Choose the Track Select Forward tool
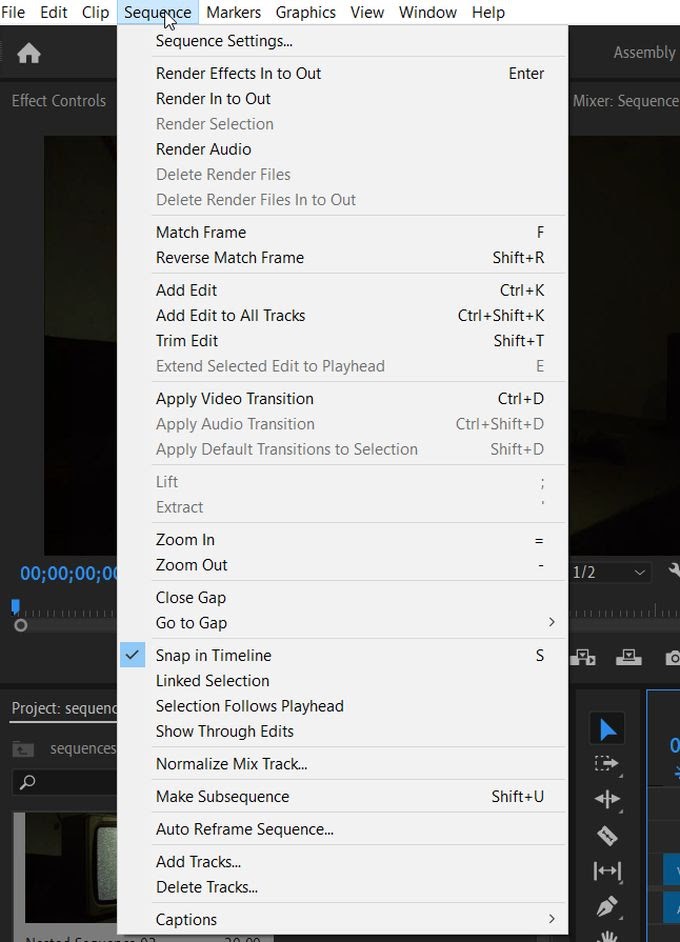Image resolution: width=680 pixels, height=942 pixels. pos(606,763)
